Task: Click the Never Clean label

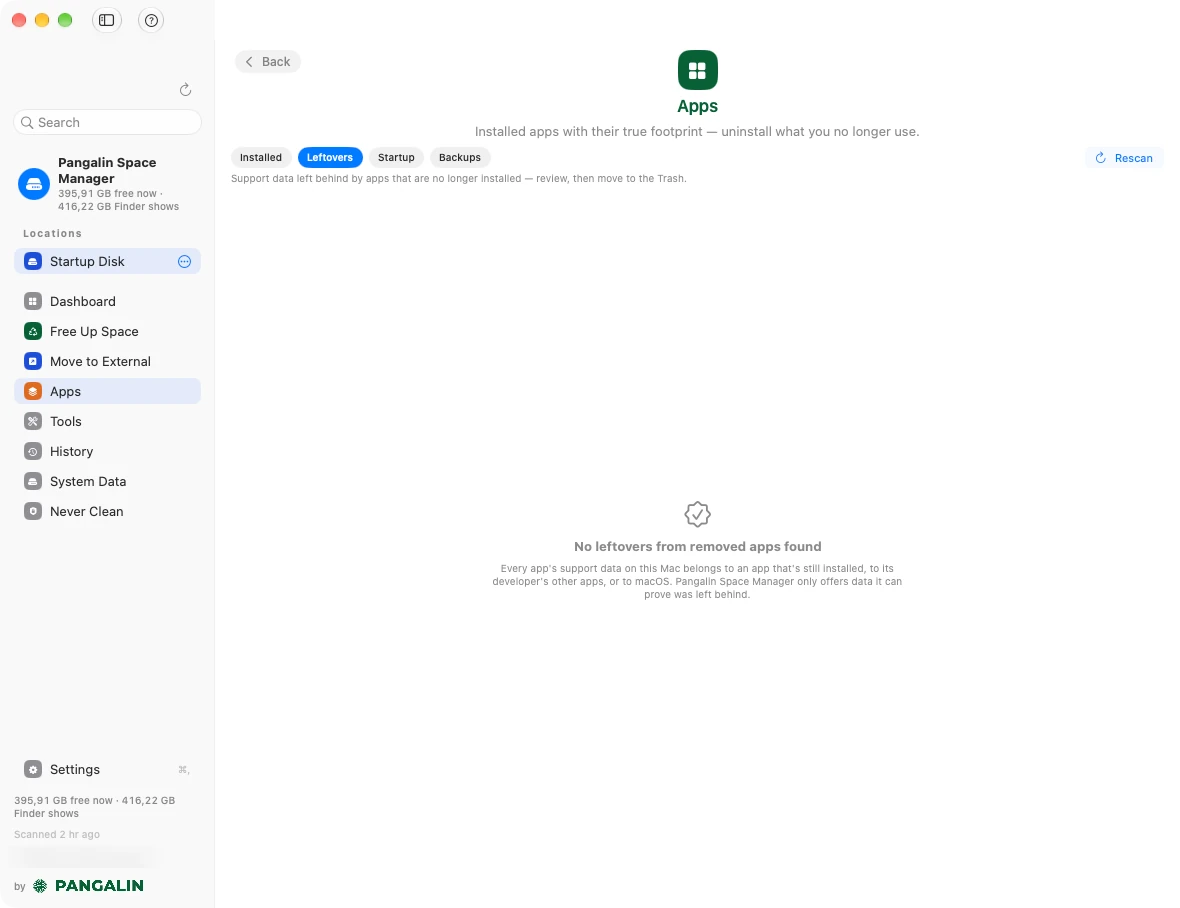Action: point(87,512)
